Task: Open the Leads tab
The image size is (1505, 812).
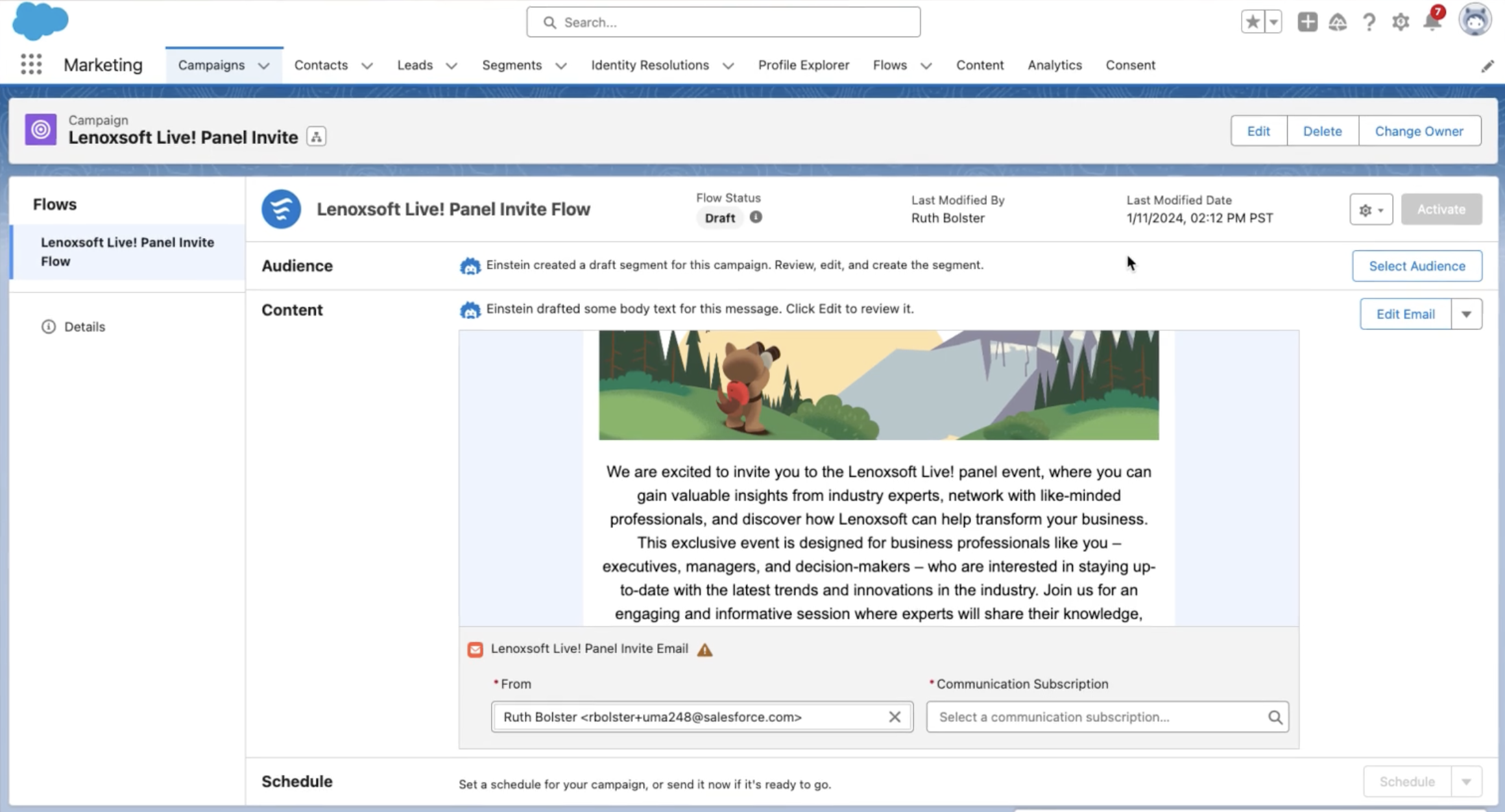Action: (415, 65)
